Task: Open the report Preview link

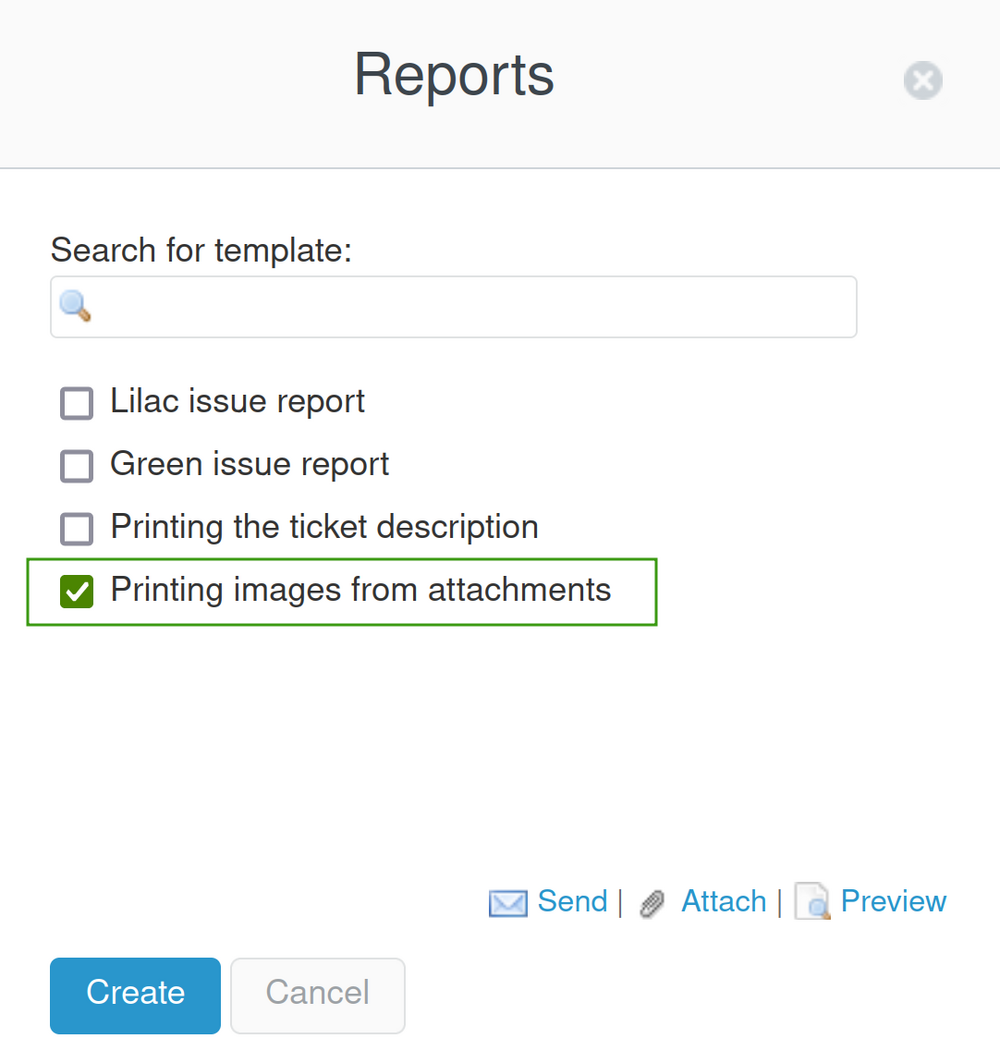Action: (893, 901)
